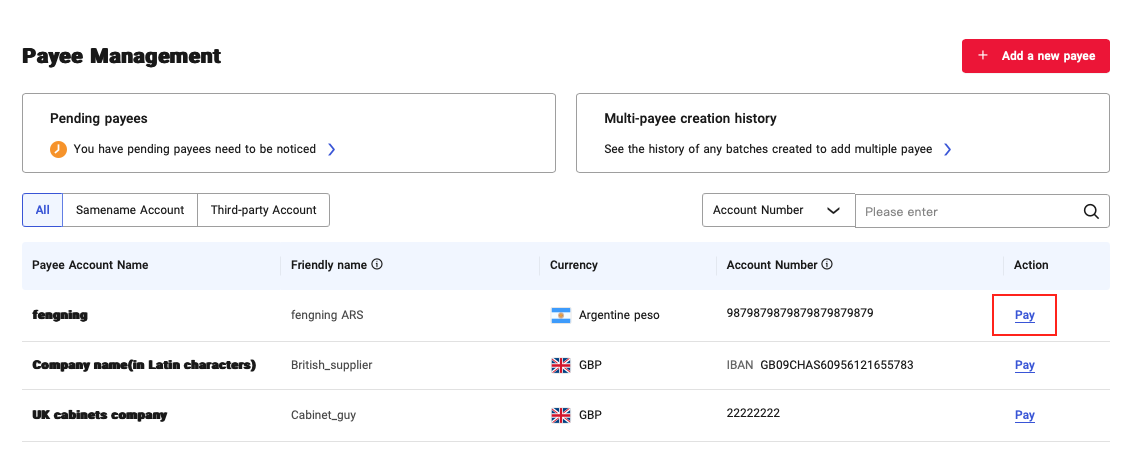1125x450 pixels.
Task: Click the Account Number column info icon
Action: 827,265
